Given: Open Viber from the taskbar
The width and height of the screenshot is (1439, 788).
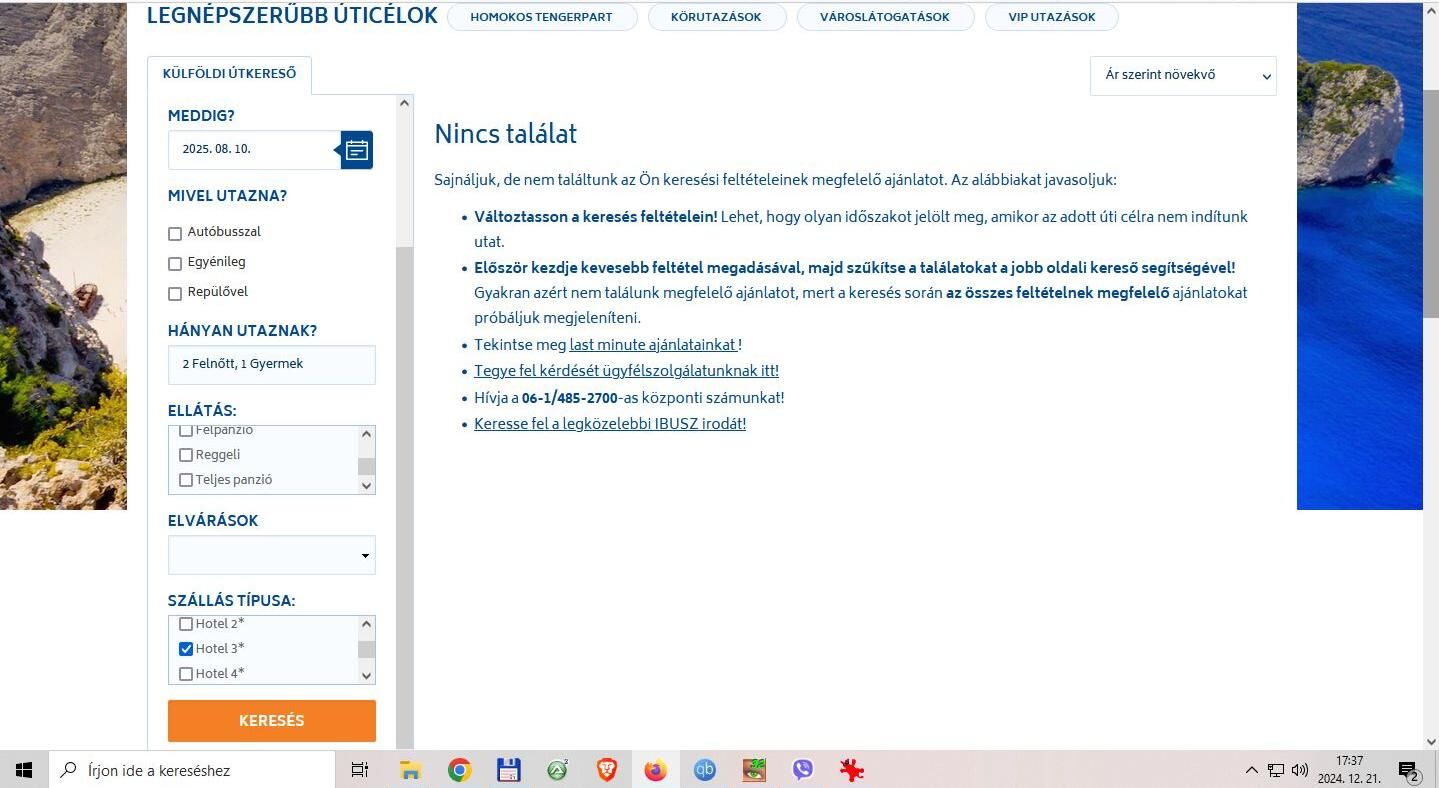Looking at the screenshot, I should (x=803, y=770).
